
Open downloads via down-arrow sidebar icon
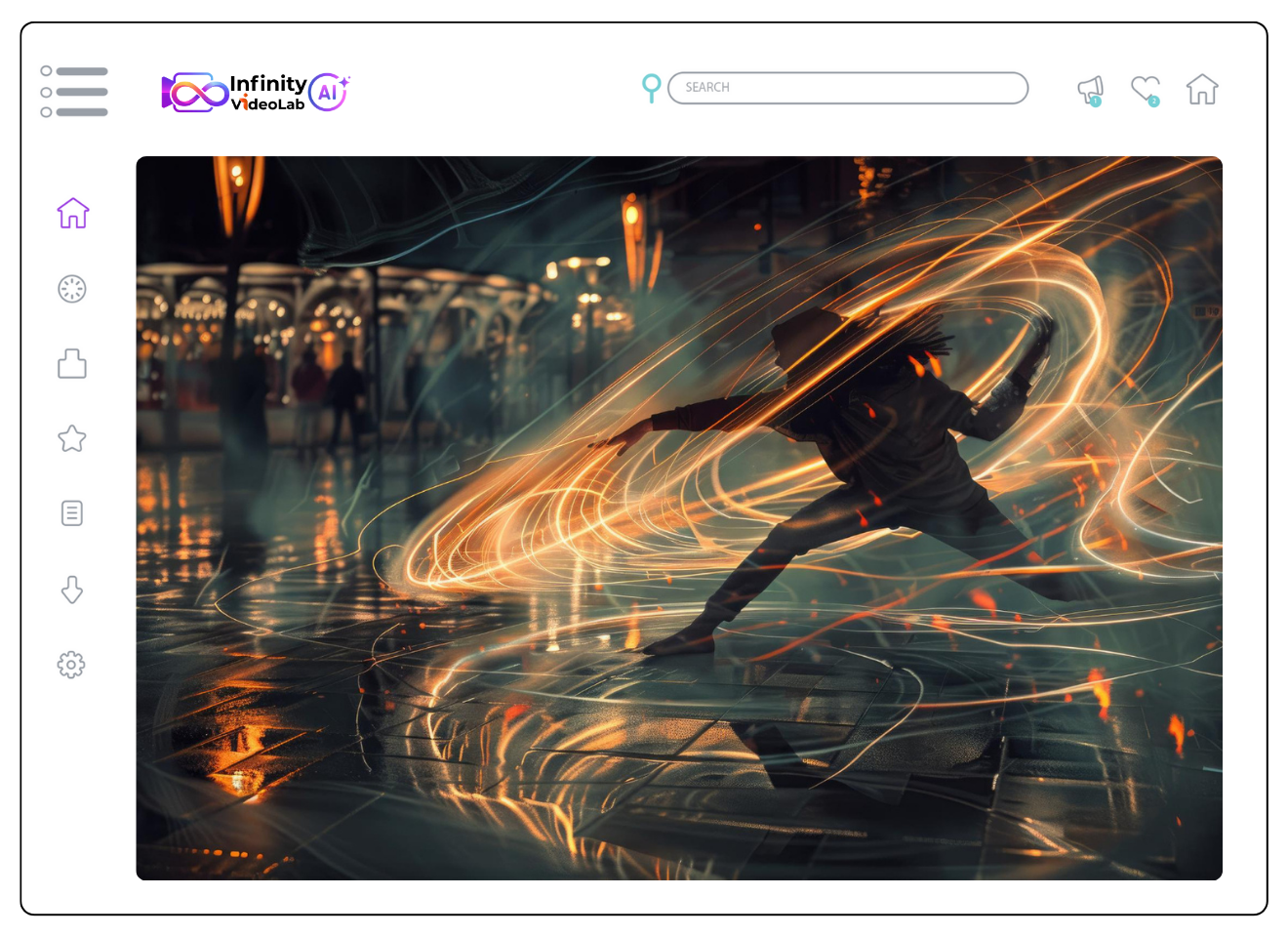pos(72,590)
